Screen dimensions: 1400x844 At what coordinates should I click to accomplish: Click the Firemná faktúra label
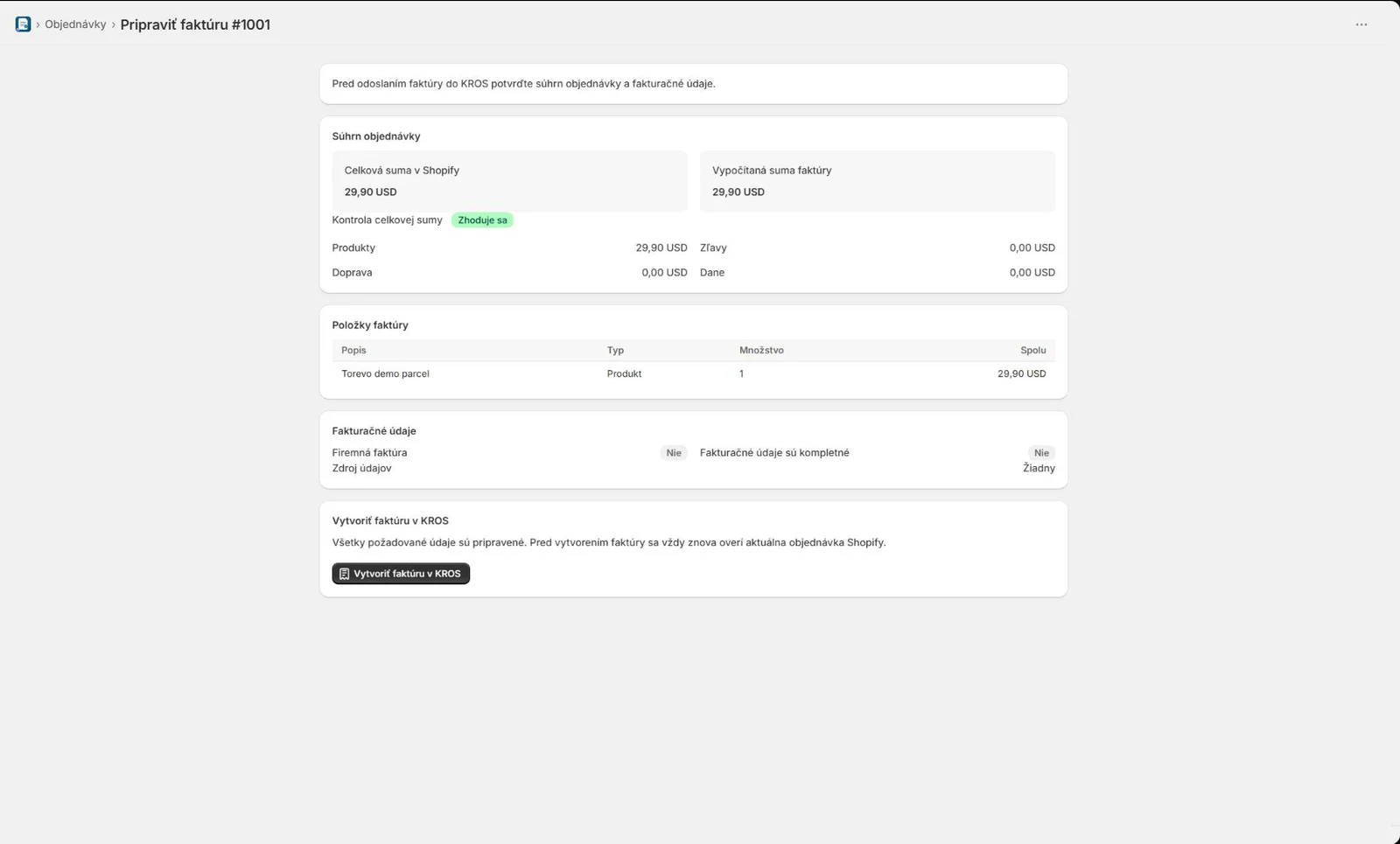[369, 453]
